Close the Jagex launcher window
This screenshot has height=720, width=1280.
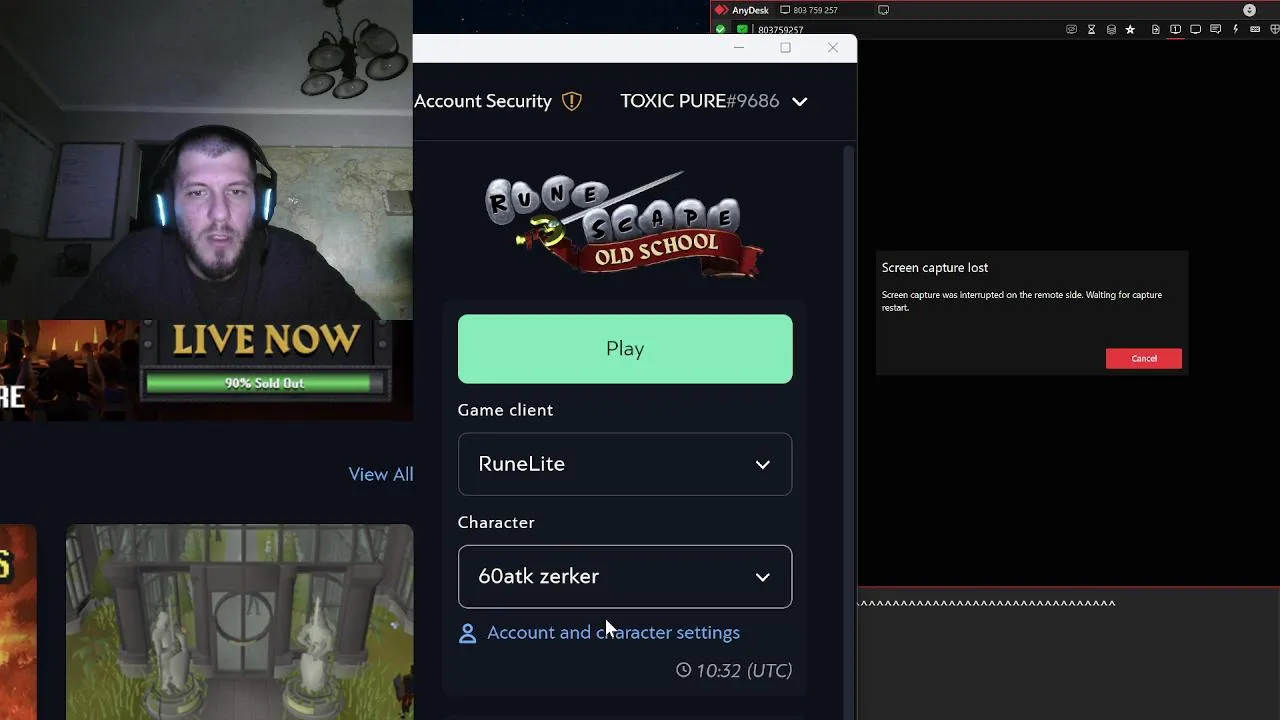833,47
